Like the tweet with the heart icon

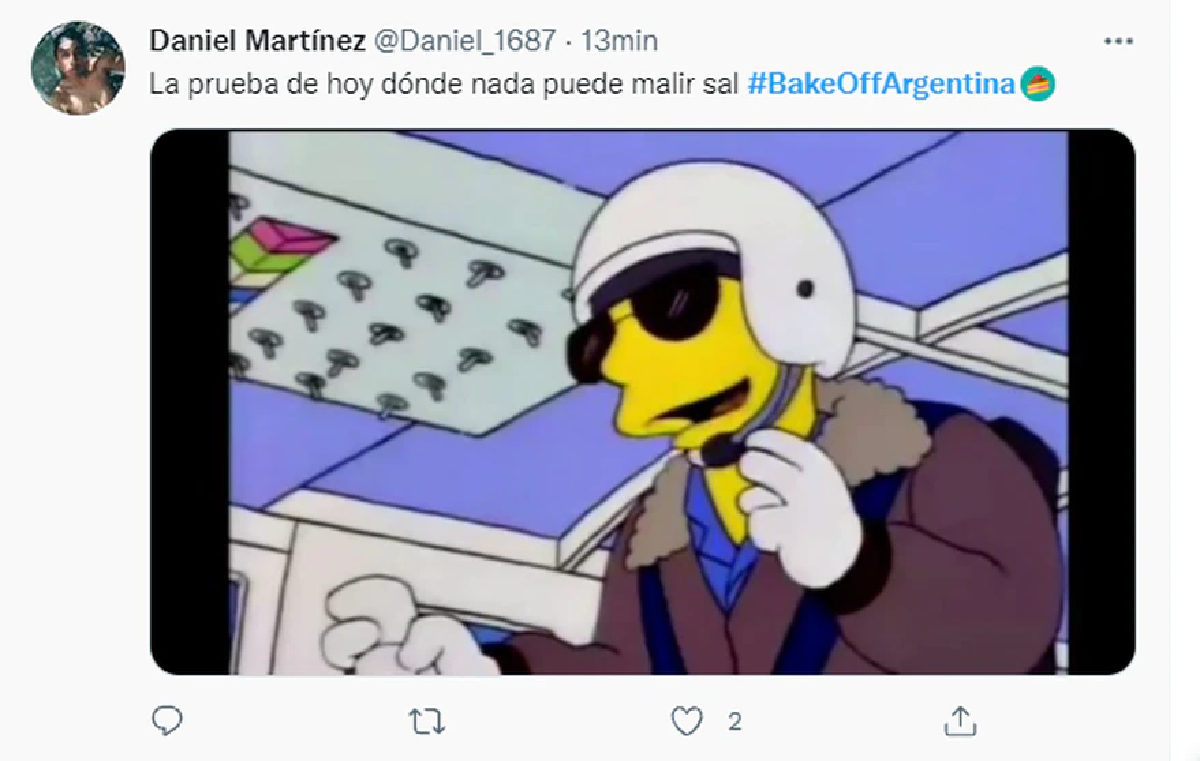[x=686, y=721]
